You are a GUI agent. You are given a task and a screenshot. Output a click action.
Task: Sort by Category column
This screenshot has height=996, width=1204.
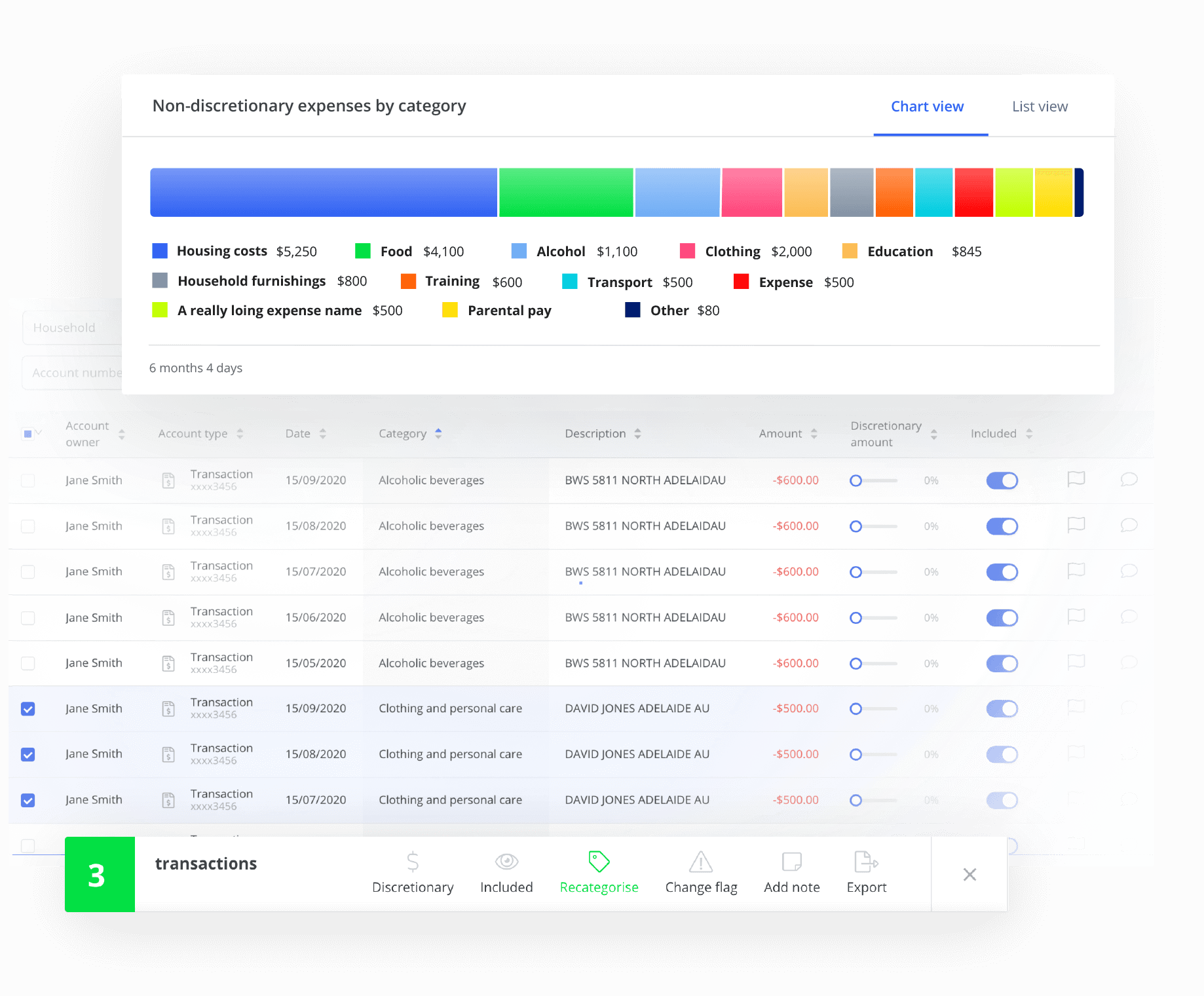[438, 433]
